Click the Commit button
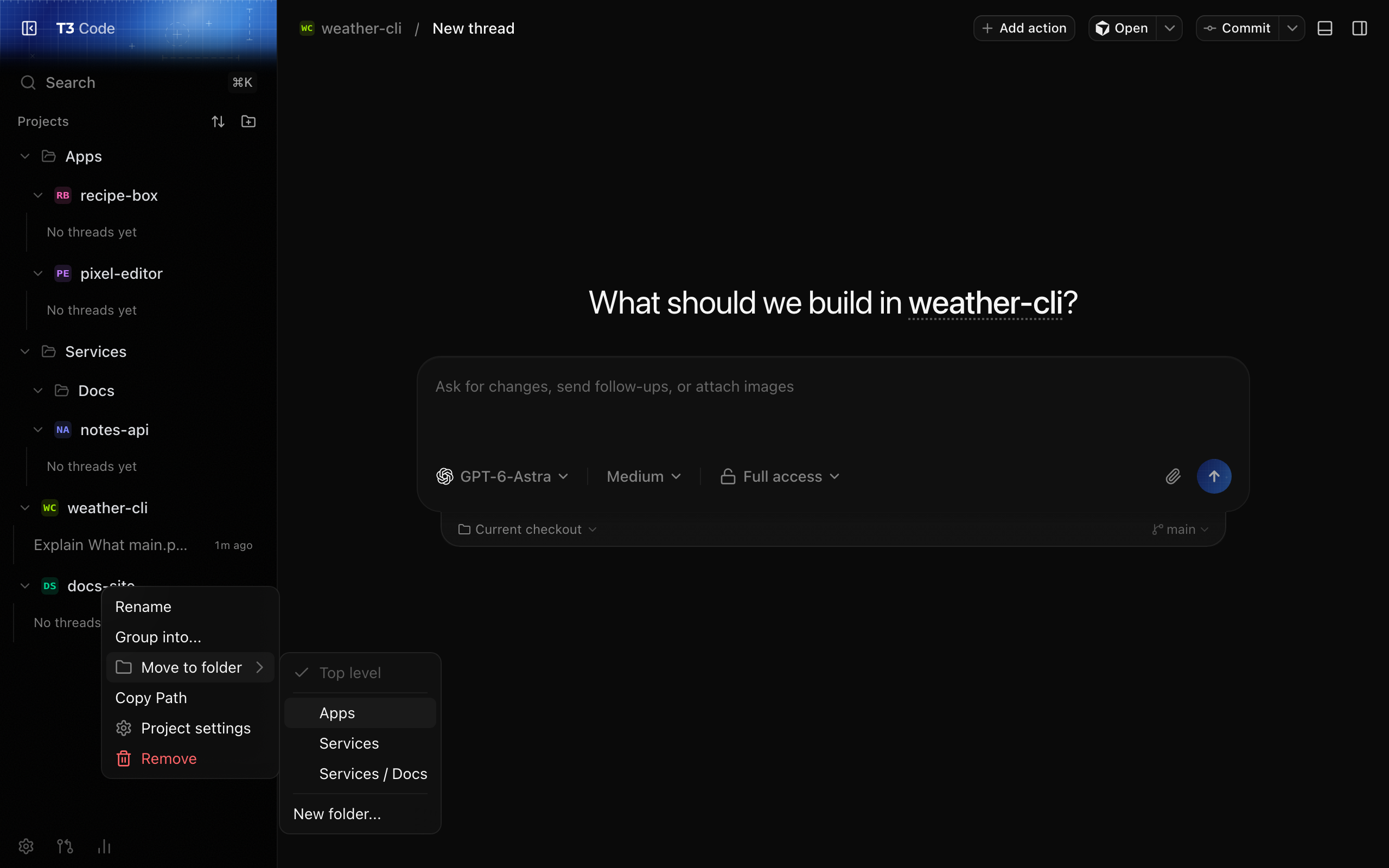The height and width of the screenshot is (868, 1389). tap(1238, 28)
